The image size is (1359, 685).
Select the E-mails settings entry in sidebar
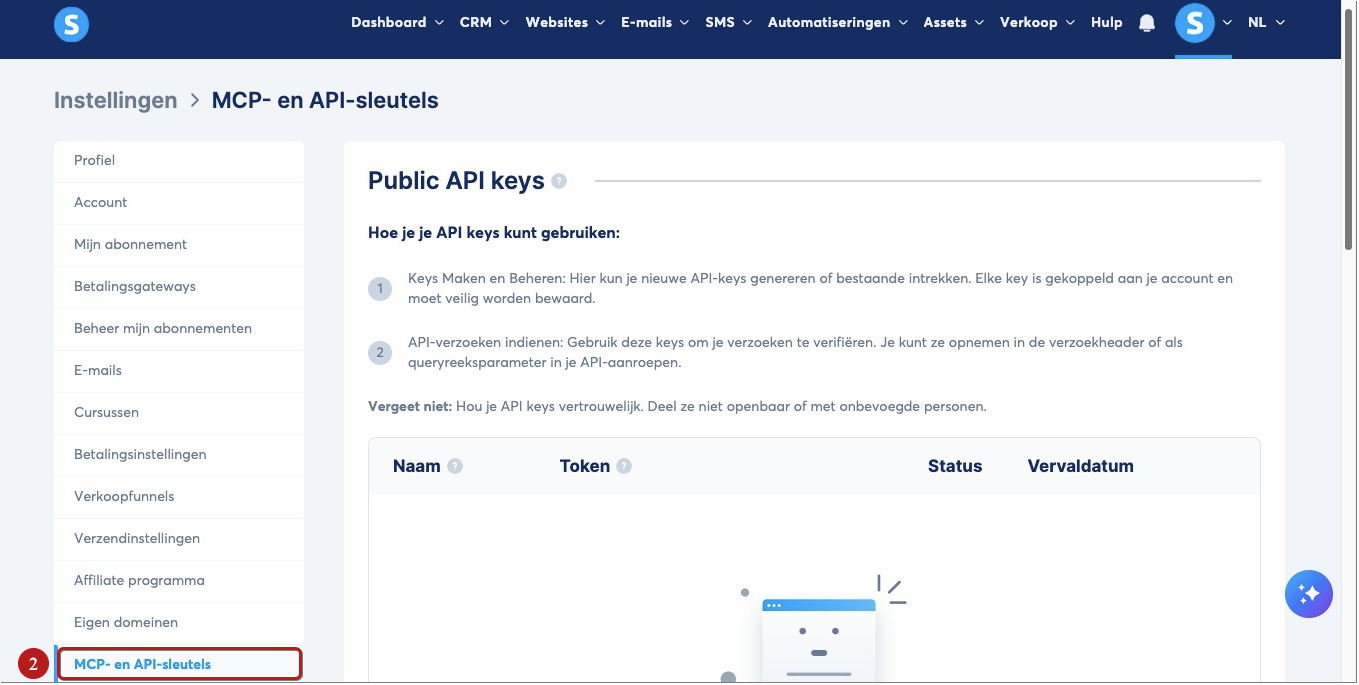tap(179, 370)
